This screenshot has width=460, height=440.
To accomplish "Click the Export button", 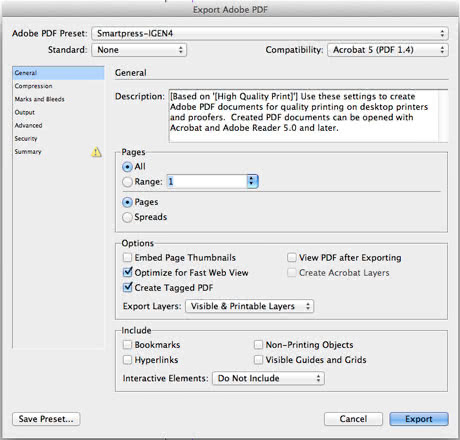I will point(419,419).
